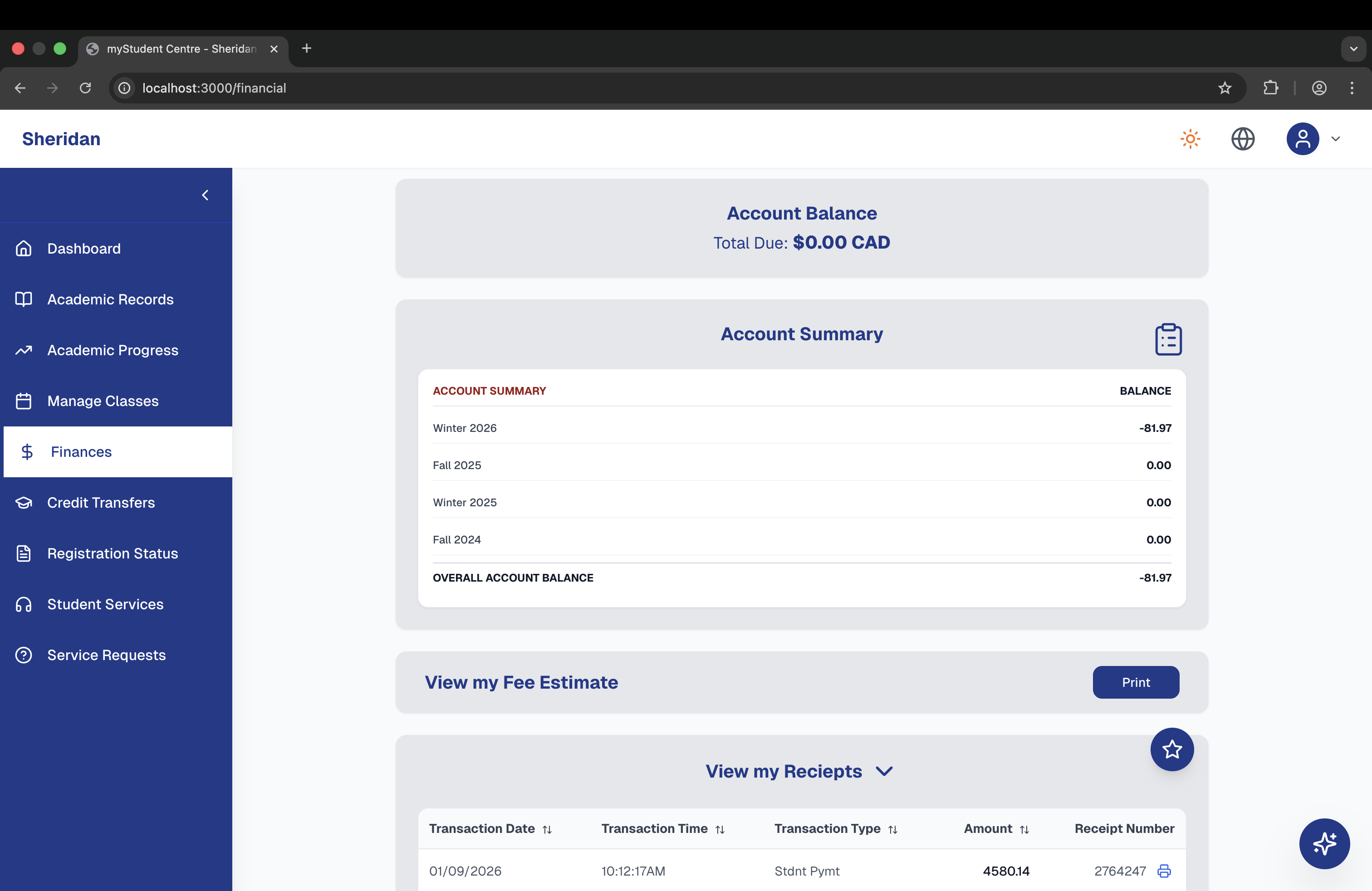Sort receipts by Amount column

tap(1024, 829)
